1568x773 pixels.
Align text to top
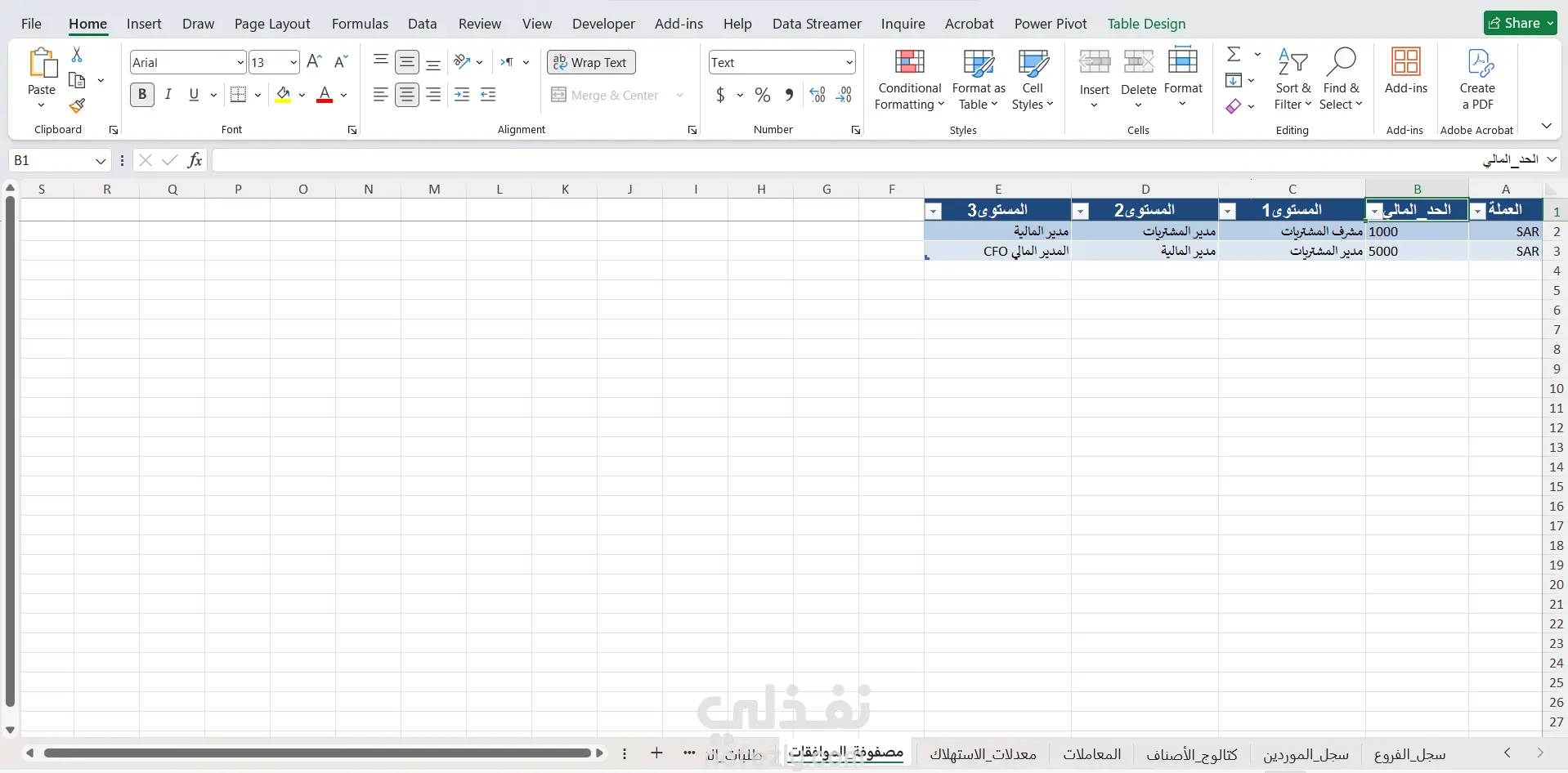coord(380,61)
